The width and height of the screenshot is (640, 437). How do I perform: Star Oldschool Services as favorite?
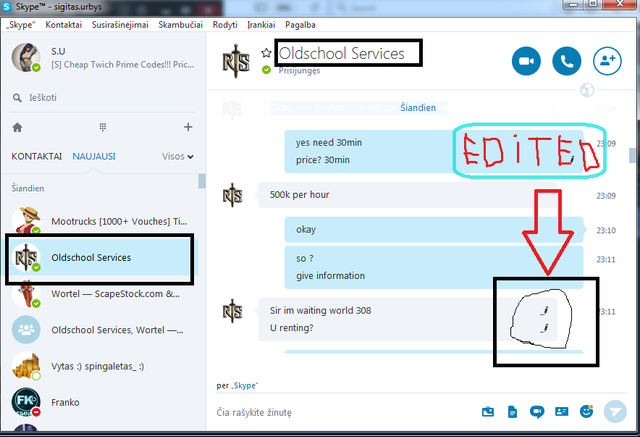click(266, 53)
